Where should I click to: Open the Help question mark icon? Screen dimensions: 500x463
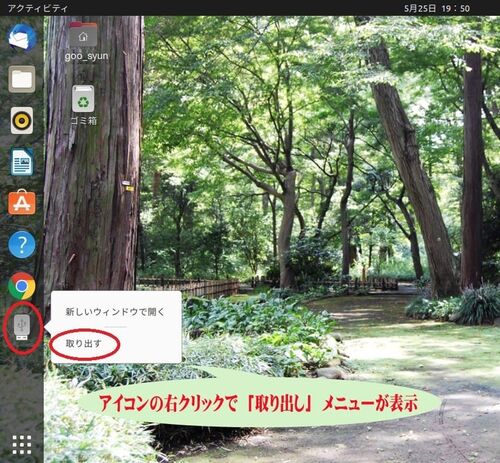(x=22, y=245)
